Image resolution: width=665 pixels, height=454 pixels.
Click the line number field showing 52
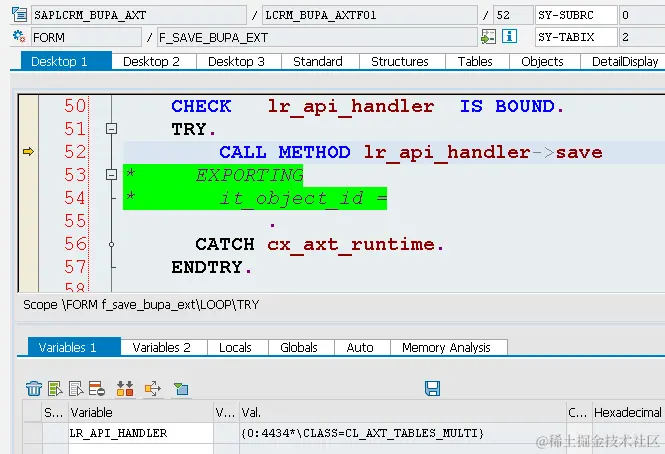pos(513,15)
